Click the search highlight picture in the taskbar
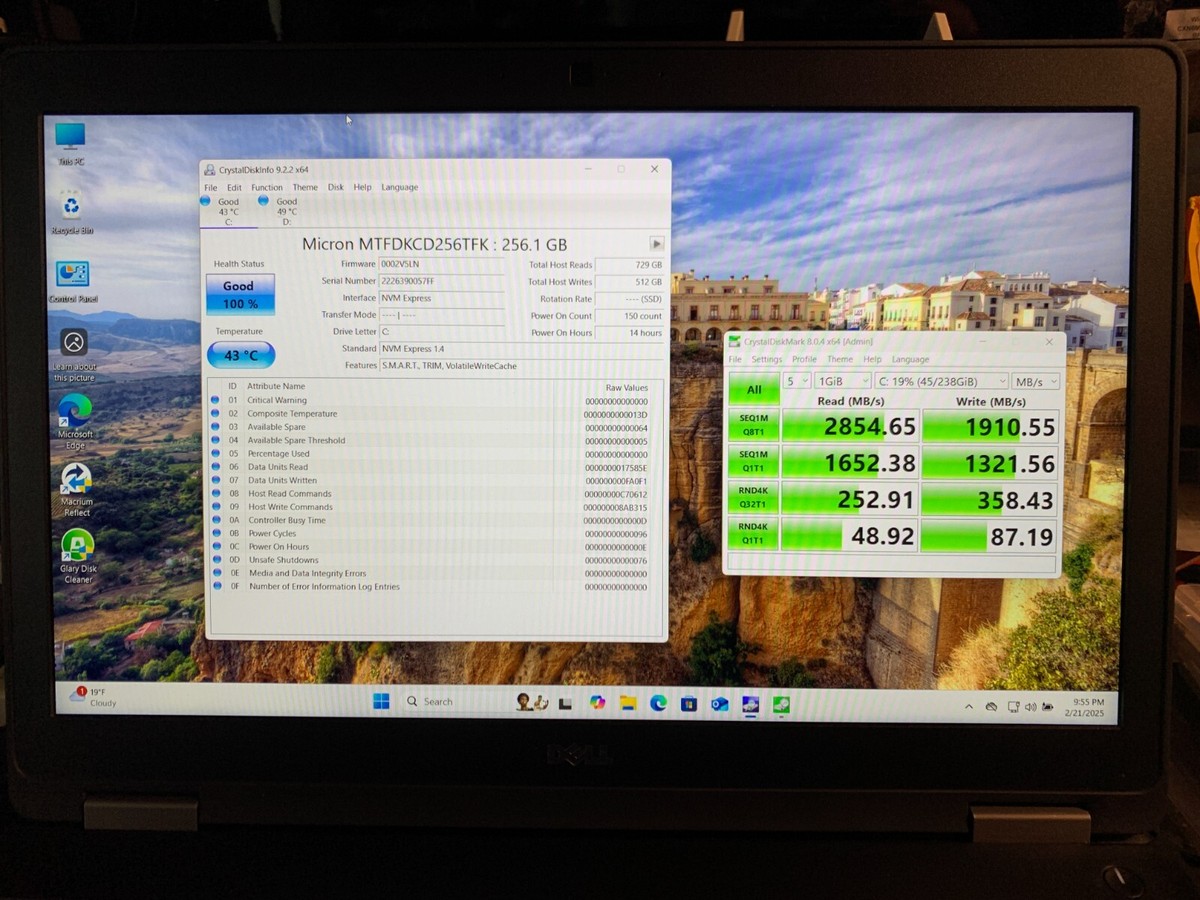The height and width of the screenshot is (900, 1200). tap(532, 701)
